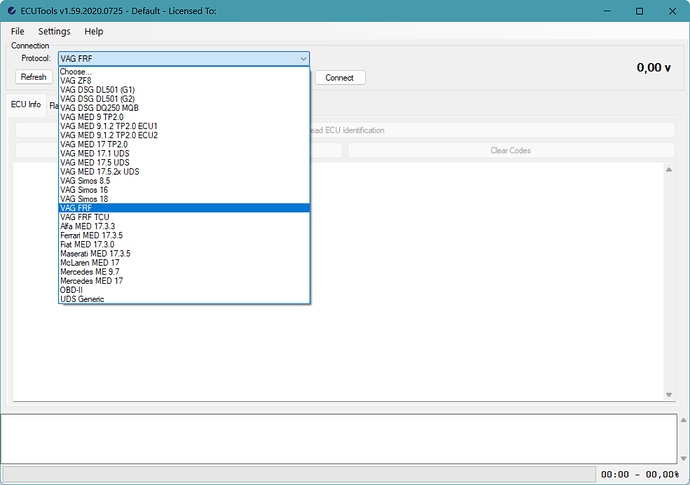Click the 0,00 v voltage reading
690x485 pixels.
pyautogui.click(x=653, y=68)
